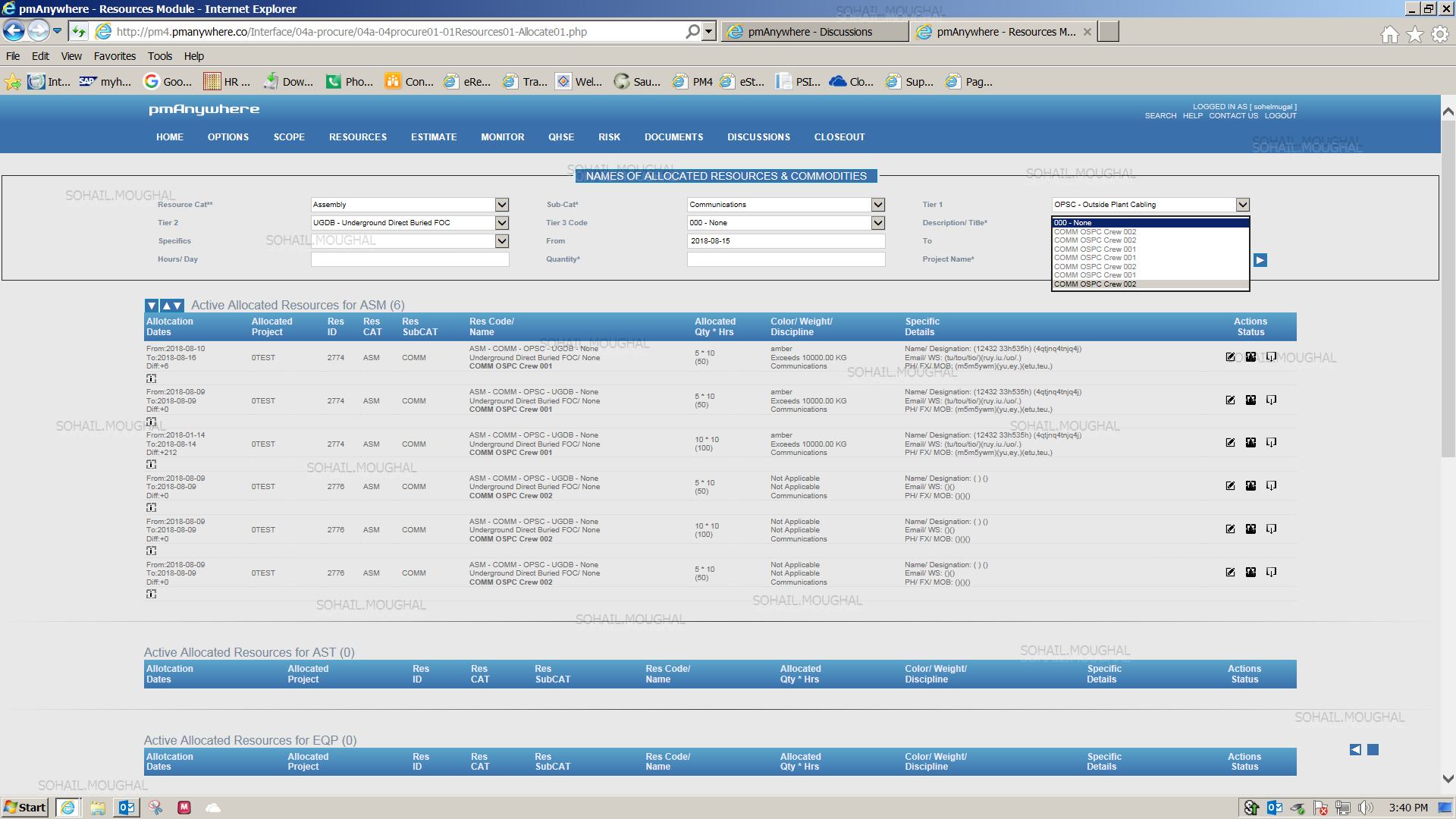
Task: Click the LOGOUT link
Action: click(1280, 116)
